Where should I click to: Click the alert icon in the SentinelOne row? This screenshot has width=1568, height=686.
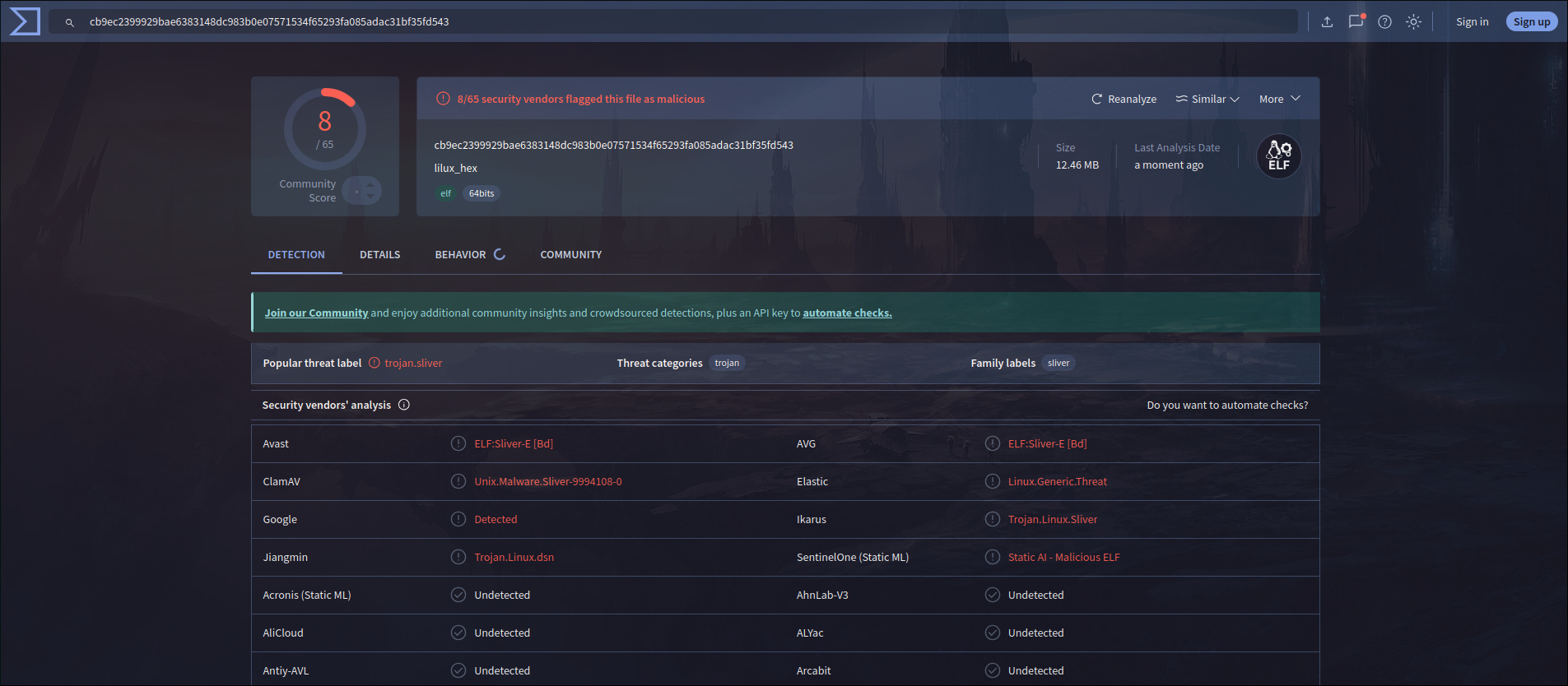[993, 557]
